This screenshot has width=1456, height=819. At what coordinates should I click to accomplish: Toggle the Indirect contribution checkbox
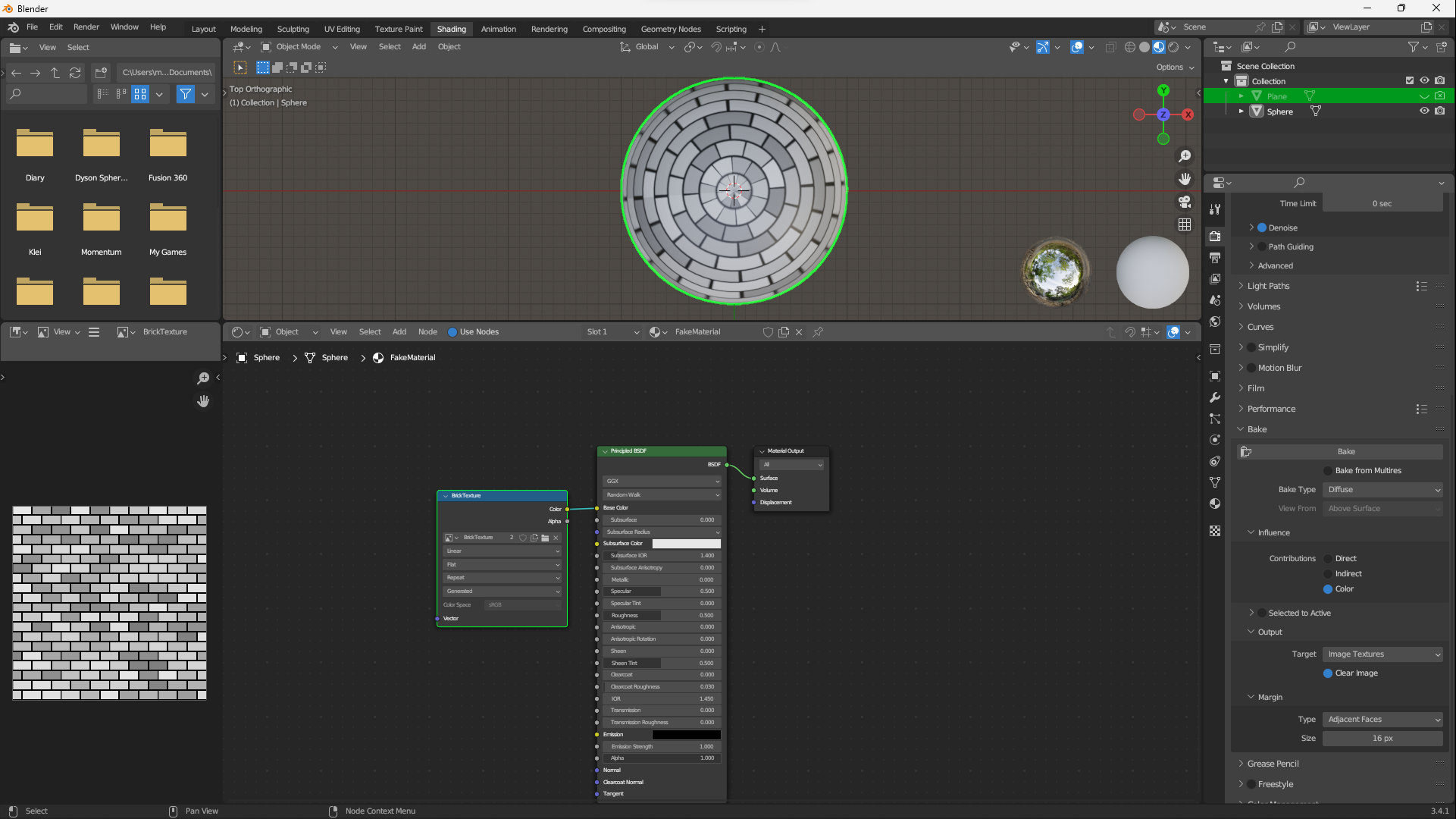(x=1328, y=574)
